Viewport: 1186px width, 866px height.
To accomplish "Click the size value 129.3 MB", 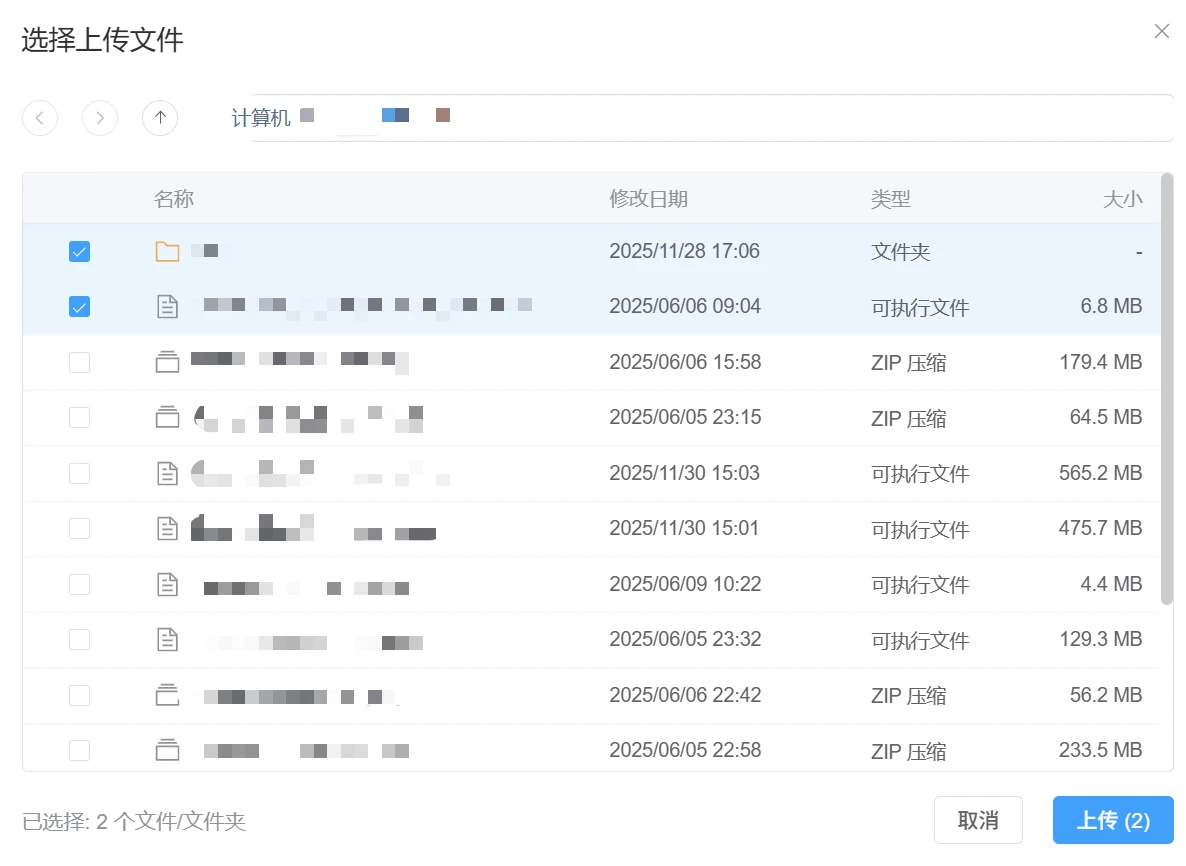I will [1101, 640].
